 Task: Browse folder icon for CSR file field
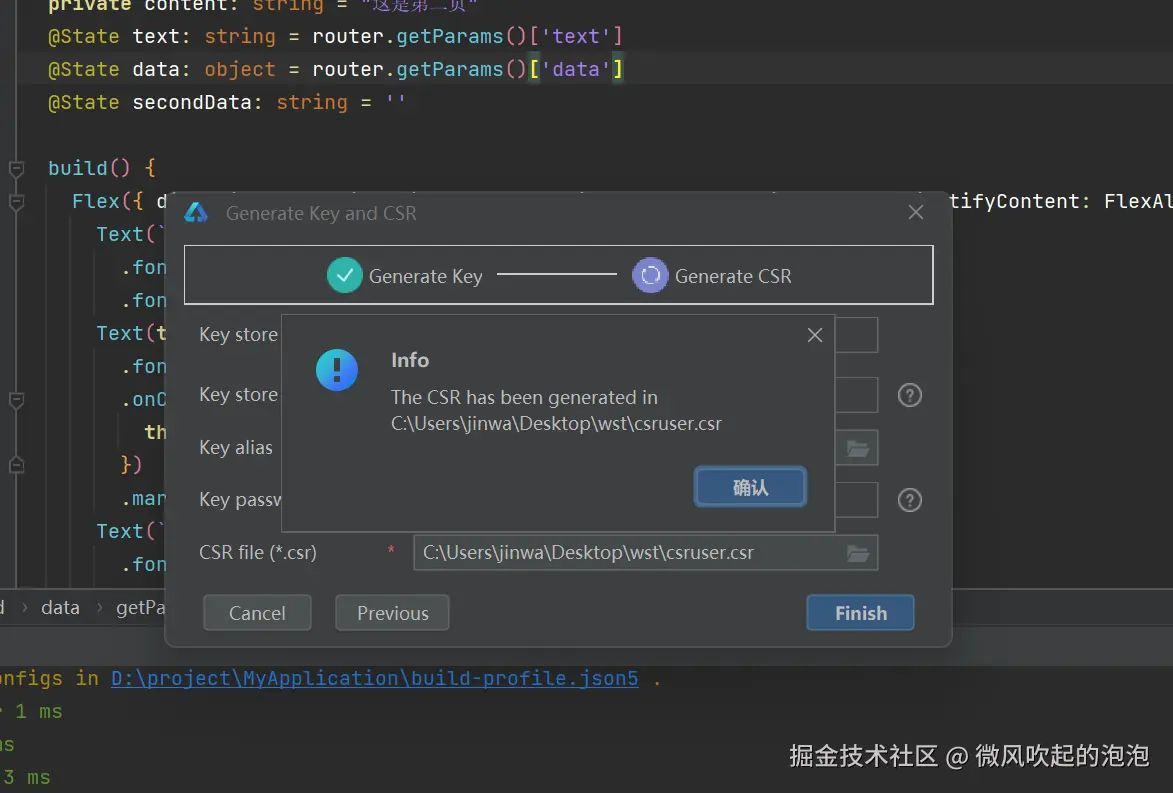858,554
